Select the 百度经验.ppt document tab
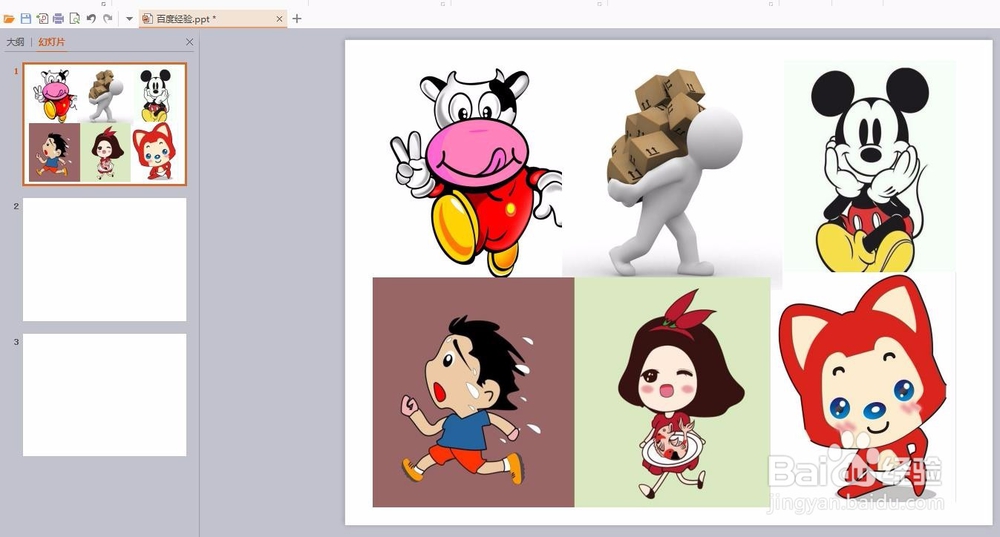The width and height of the screenshot is (1000, 537). (x=213, y=19)
